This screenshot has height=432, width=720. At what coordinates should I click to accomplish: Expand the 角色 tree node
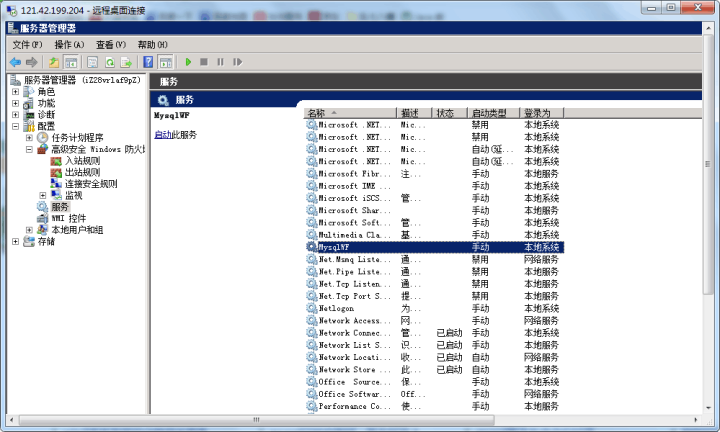15,91
